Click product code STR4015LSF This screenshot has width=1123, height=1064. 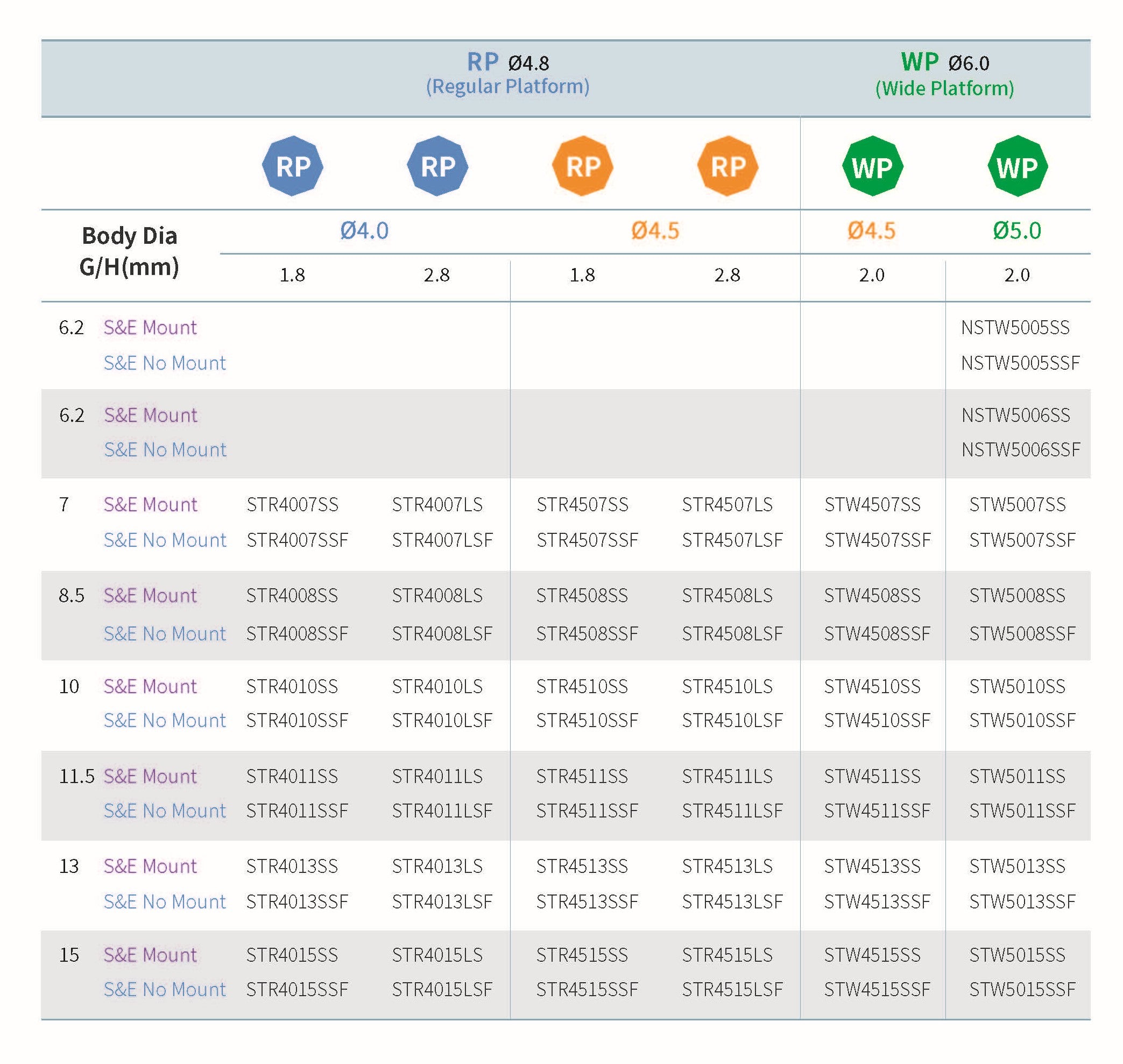pos(442,989)
